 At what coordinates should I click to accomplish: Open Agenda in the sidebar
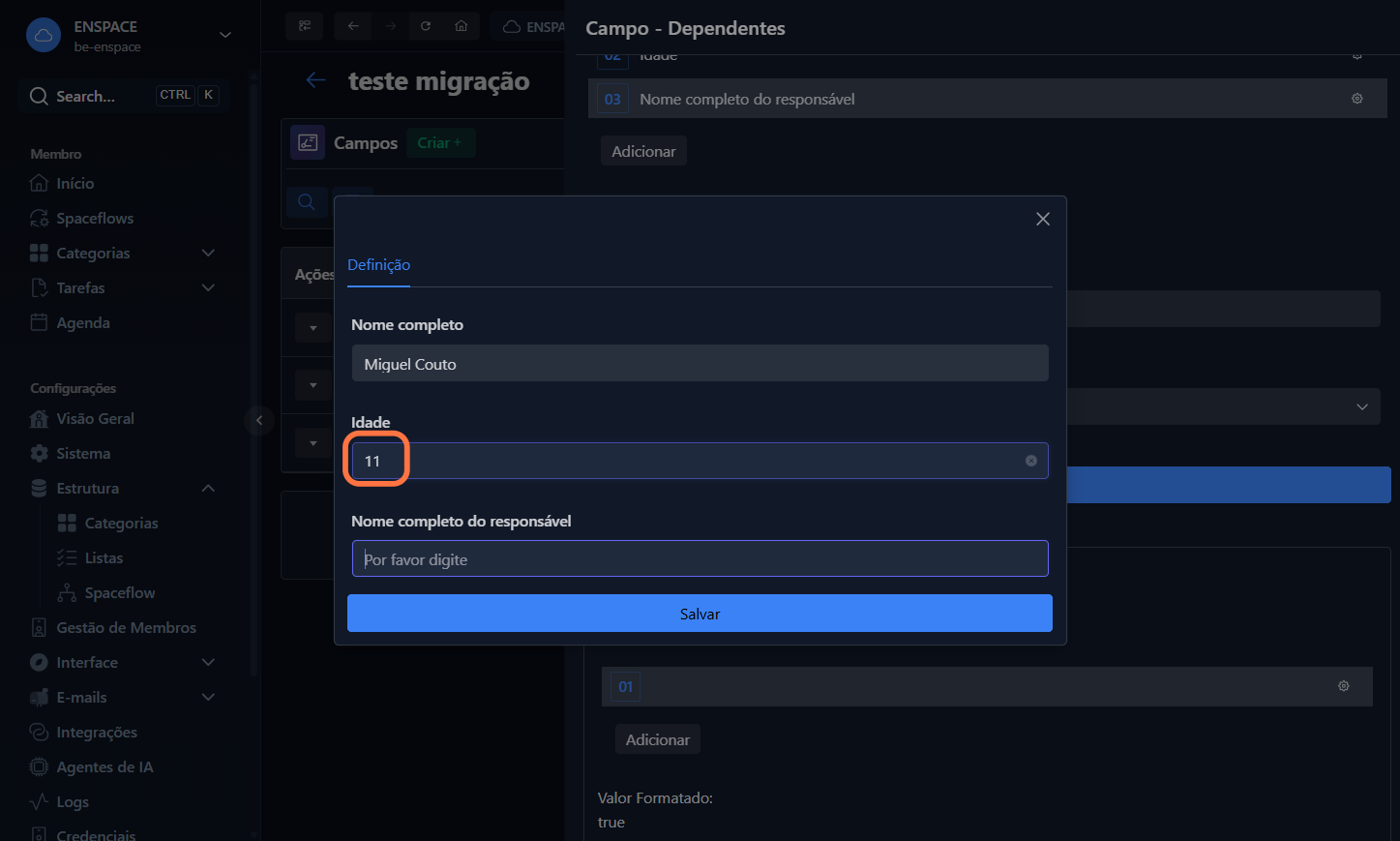(x=83, y=323)
